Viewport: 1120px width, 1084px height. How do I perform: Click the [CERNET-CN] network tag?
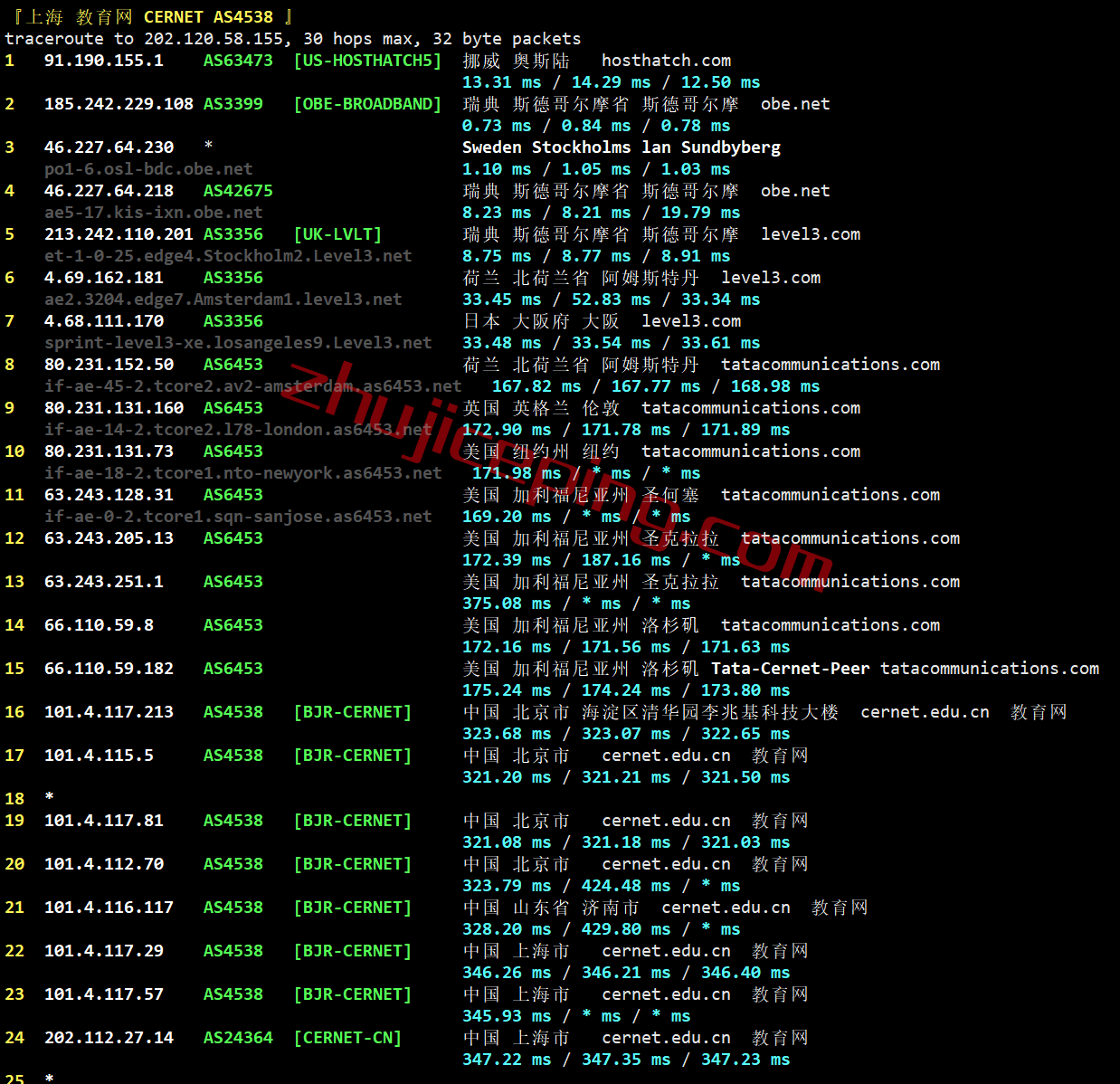coord(347,1038)
